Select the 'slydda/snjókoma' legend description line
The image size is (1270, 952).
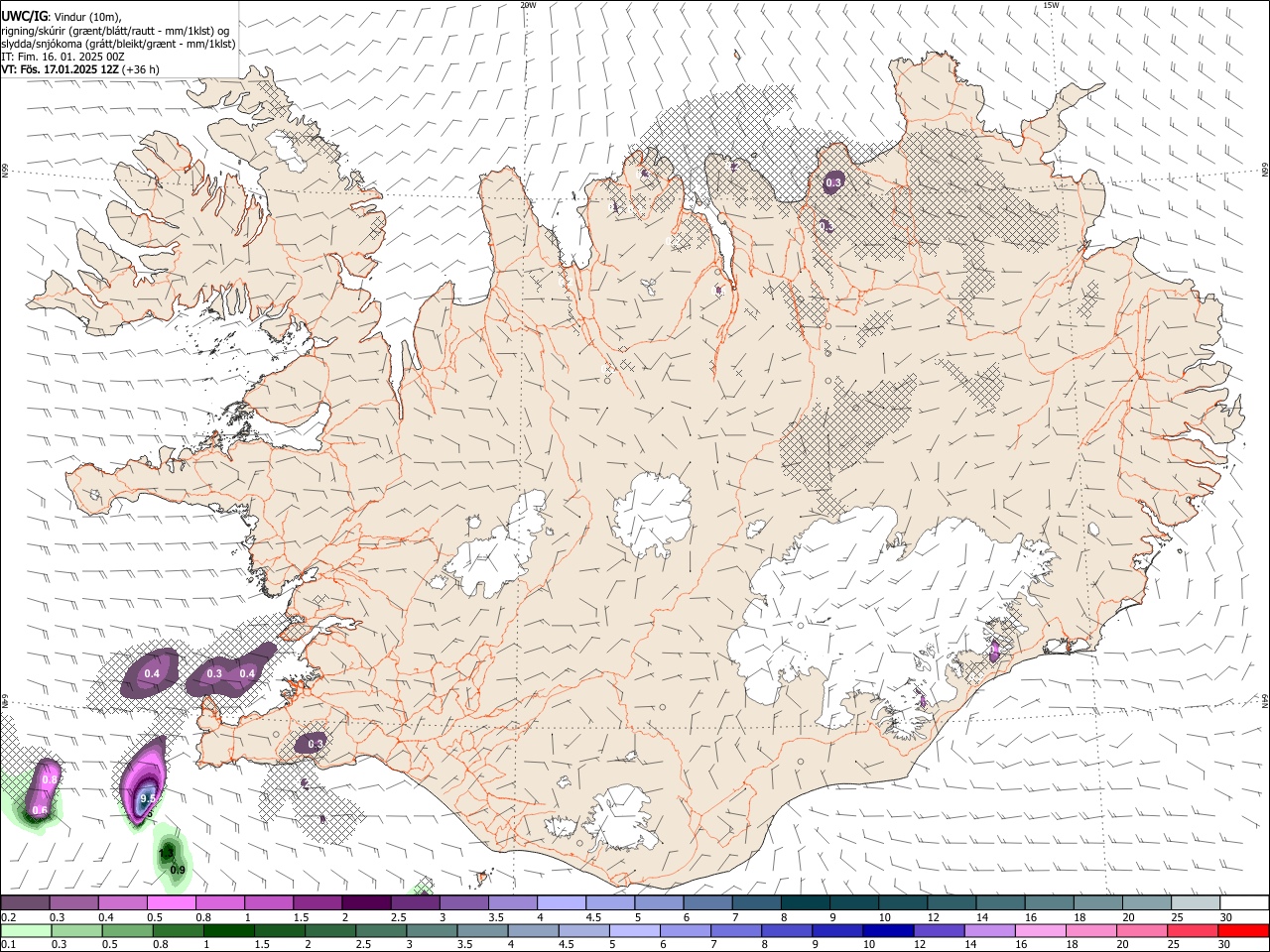point(119,44)
